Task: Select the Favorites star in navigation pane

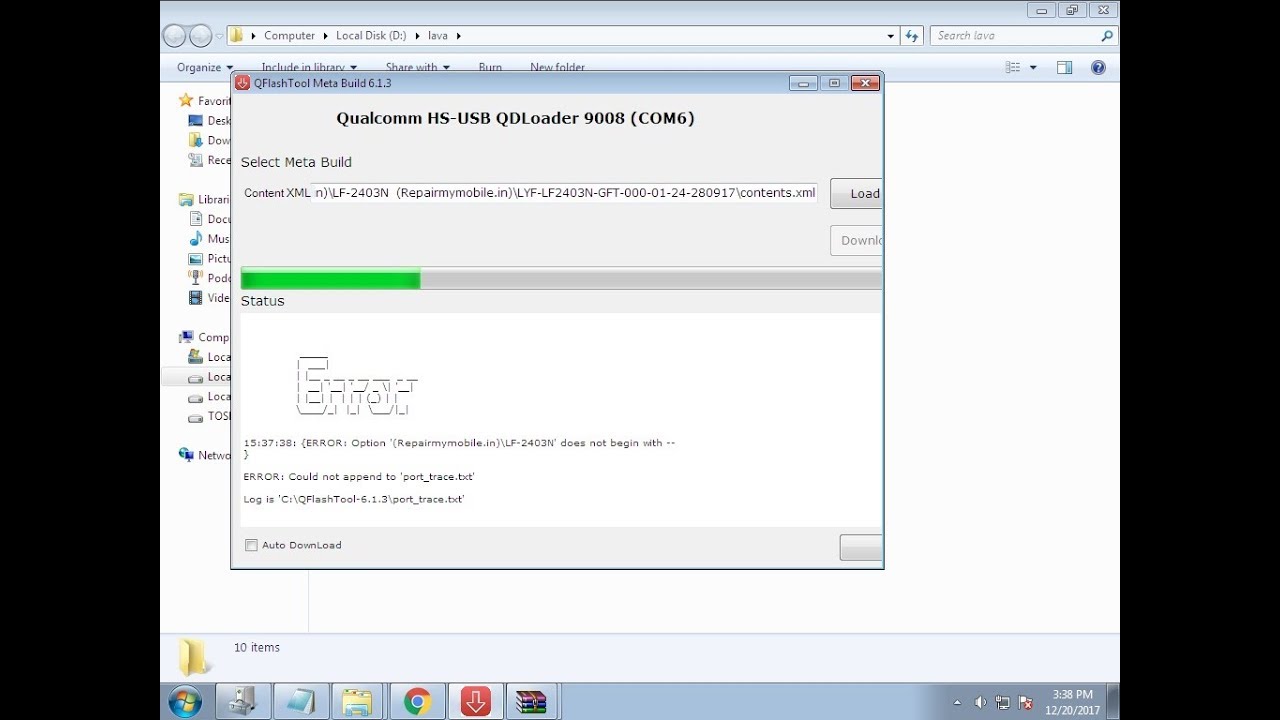Action: coord(185,100)
